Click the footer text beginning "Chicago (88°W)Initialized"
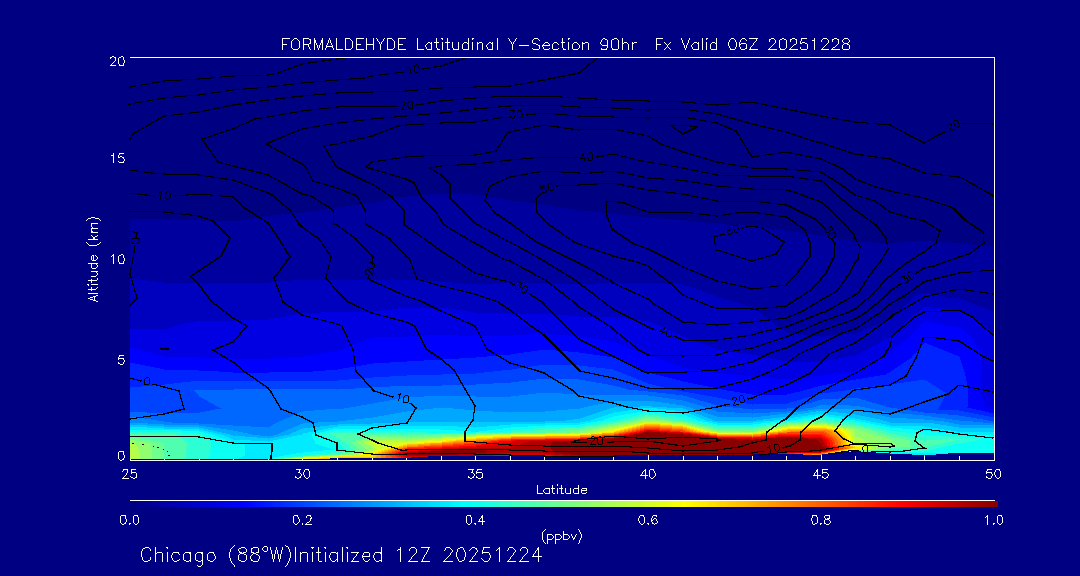Screen dimensions: 1080x576 pos(341,555)
